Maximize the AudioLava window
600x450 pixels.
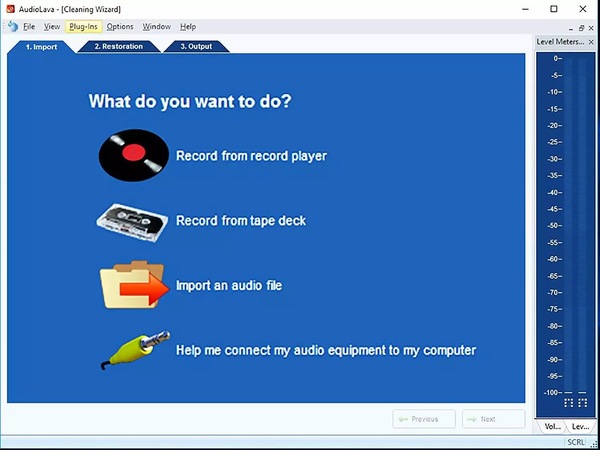coord(554,9)
